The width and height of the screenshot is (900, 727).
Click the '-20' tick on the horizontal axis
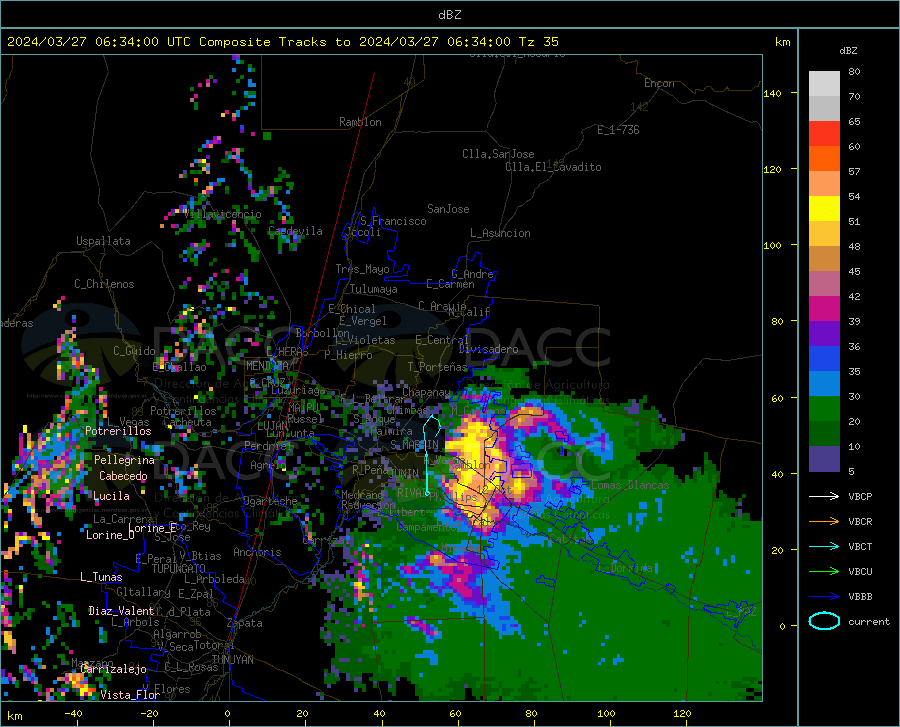[x=149, y=713]
